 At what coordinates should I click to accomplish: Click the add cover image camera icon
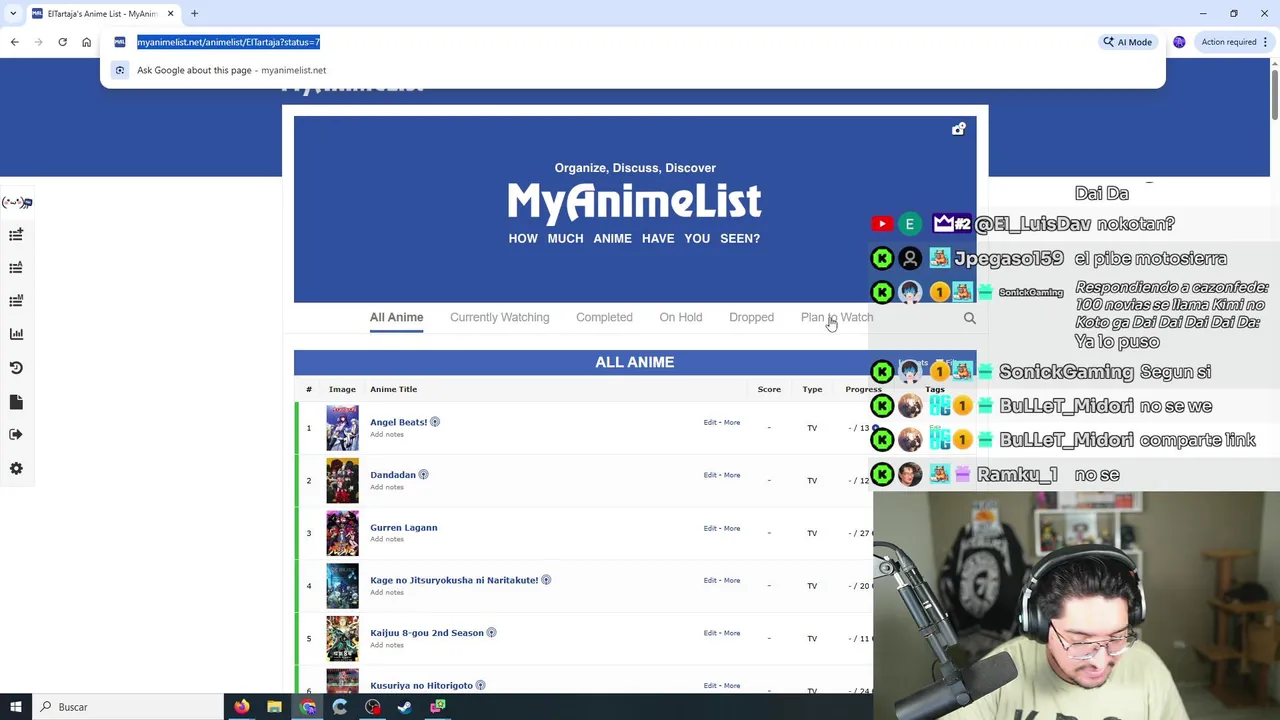[958, 129]
